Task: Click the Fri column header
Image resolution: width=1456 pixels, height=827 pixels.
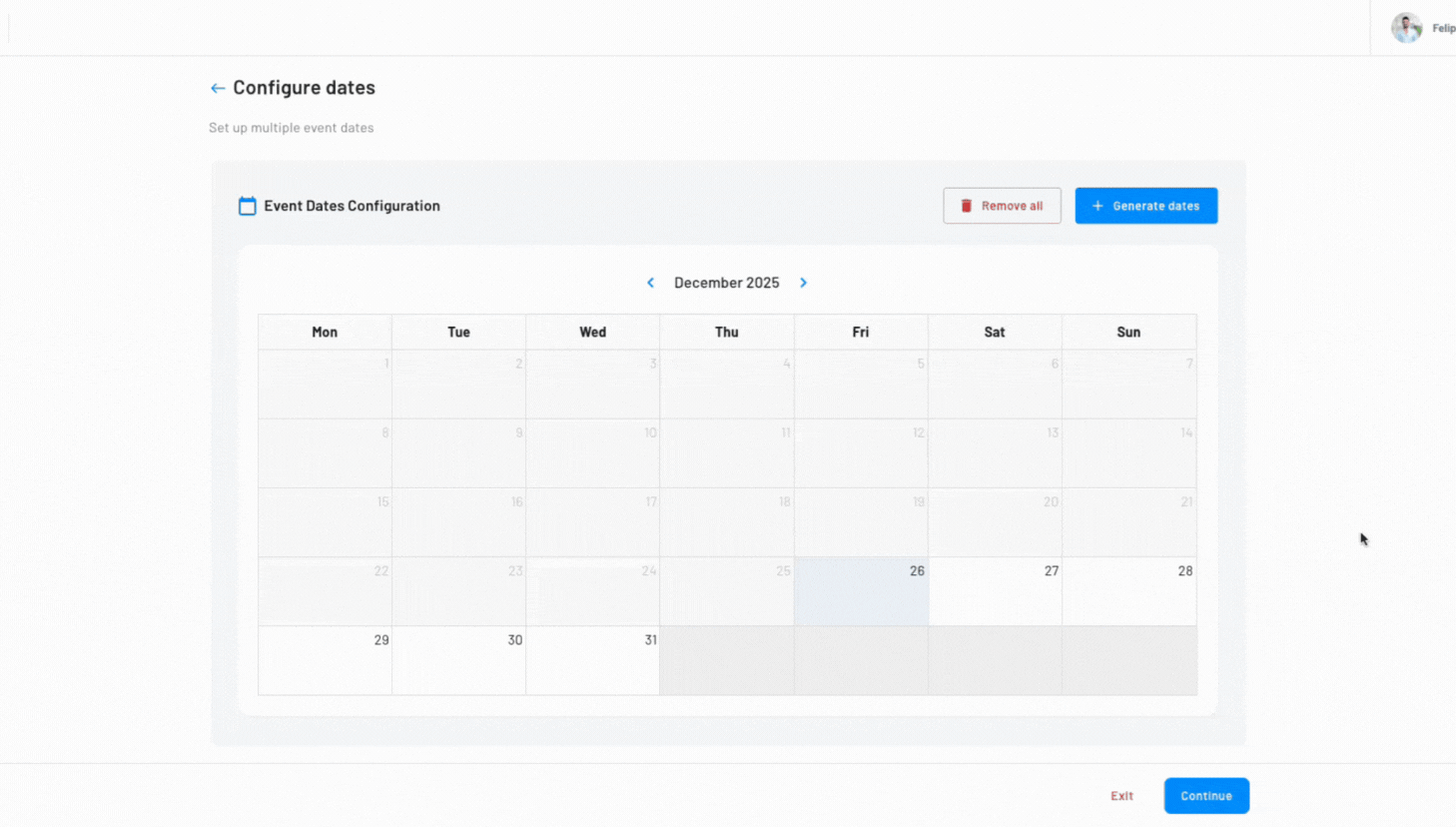Action: pos(861,332)
